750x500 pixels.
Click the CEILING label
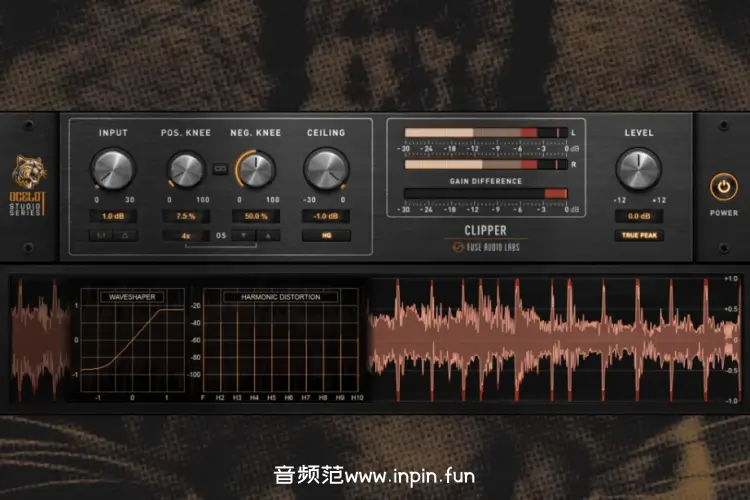pyautogui.click(x=326, y=133)
